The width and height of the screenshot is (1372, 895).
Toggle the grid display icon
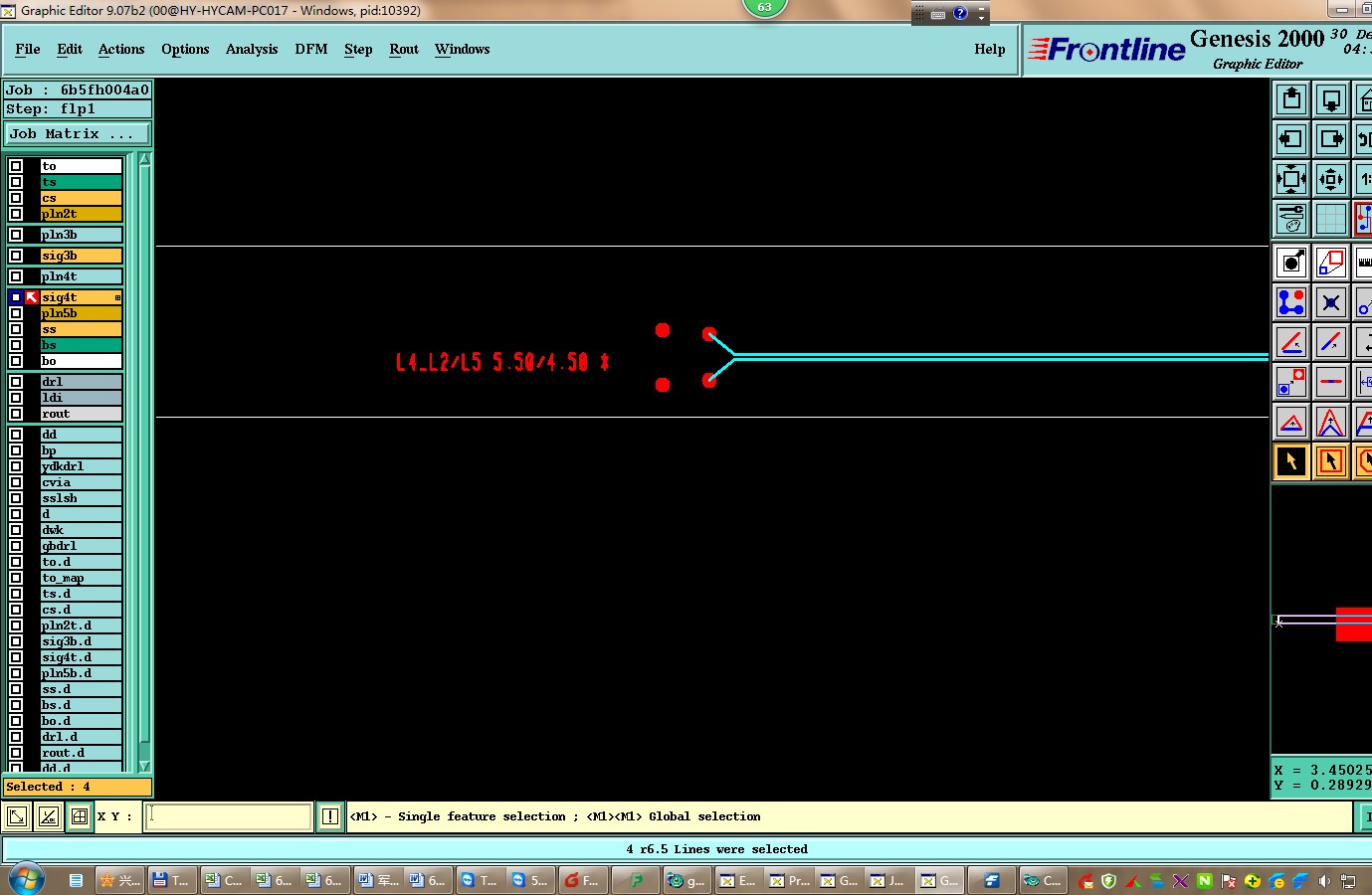point(1331,219)
